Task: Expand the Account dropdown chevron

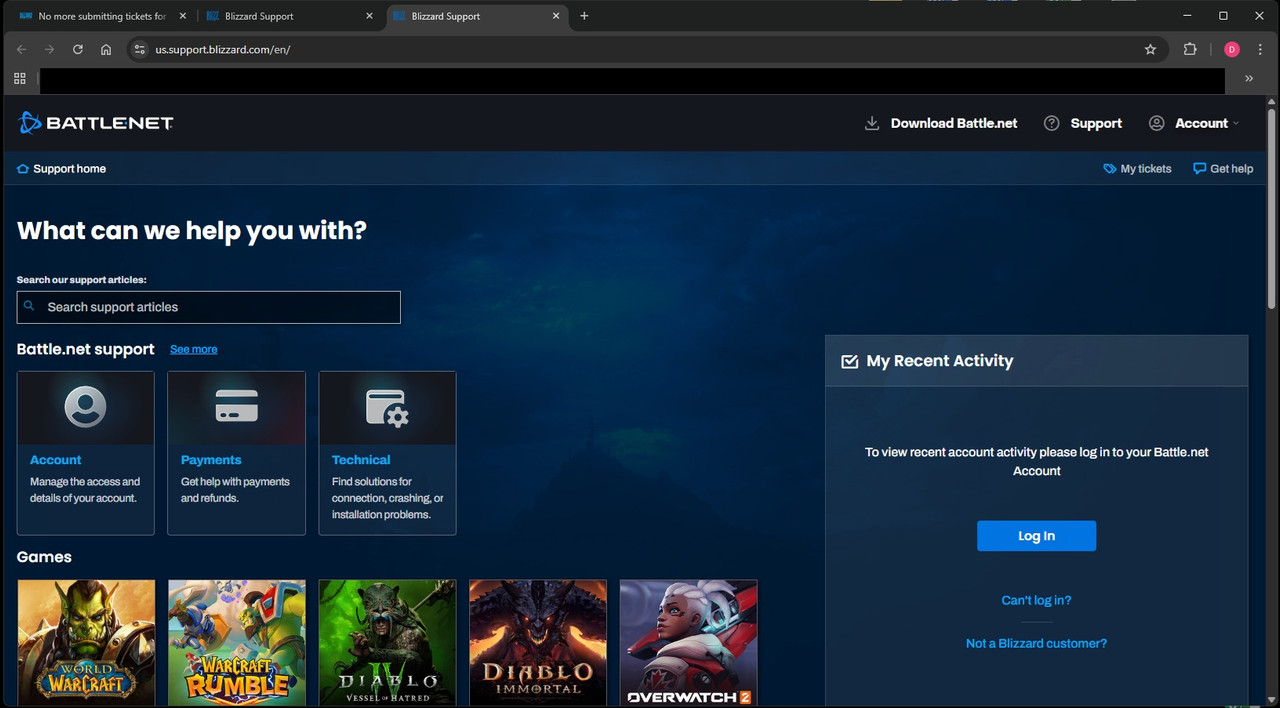Action: (1236, 124)
